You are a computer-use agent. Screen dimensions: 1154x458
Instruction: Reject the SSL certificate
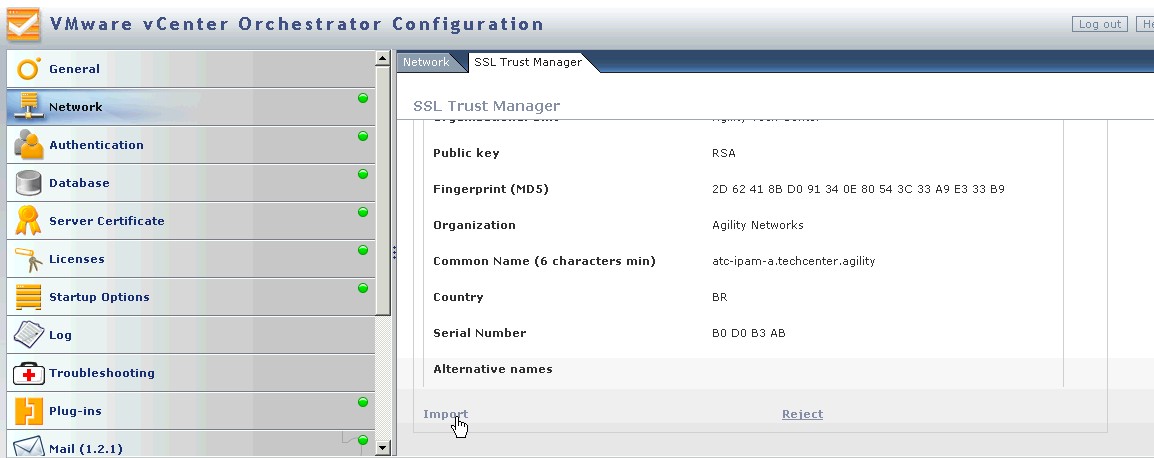(802, 414)
